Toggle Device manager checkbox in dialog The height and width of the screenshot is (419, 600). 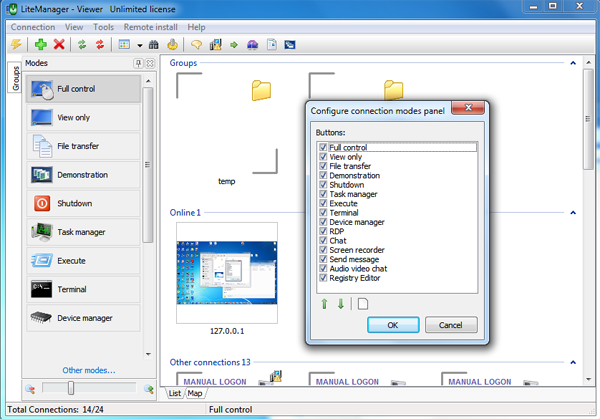323,222
